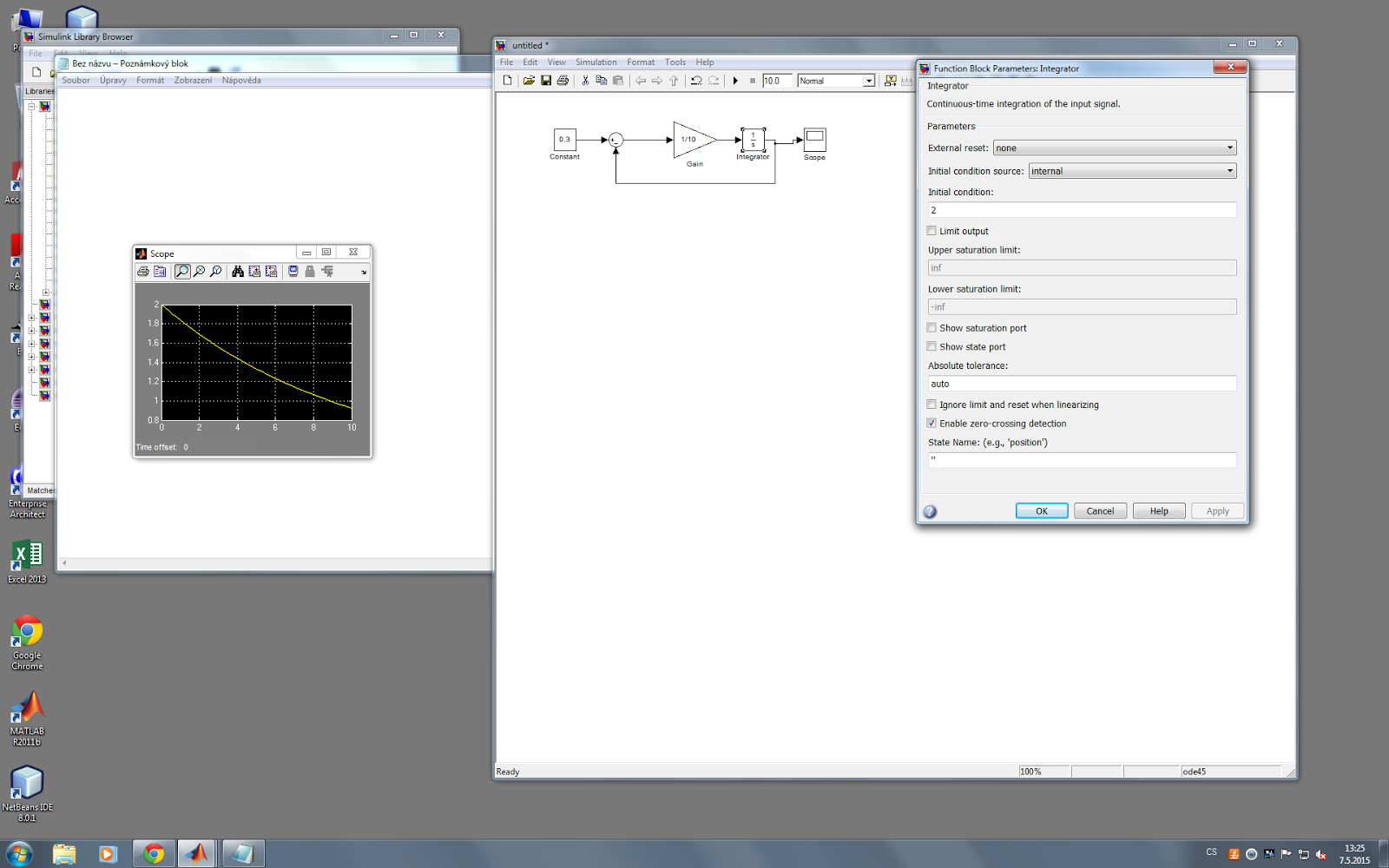The width and height of the screenshot is (1389, 868).
Task: Open the View menu in untitled model
Action: 556,62
